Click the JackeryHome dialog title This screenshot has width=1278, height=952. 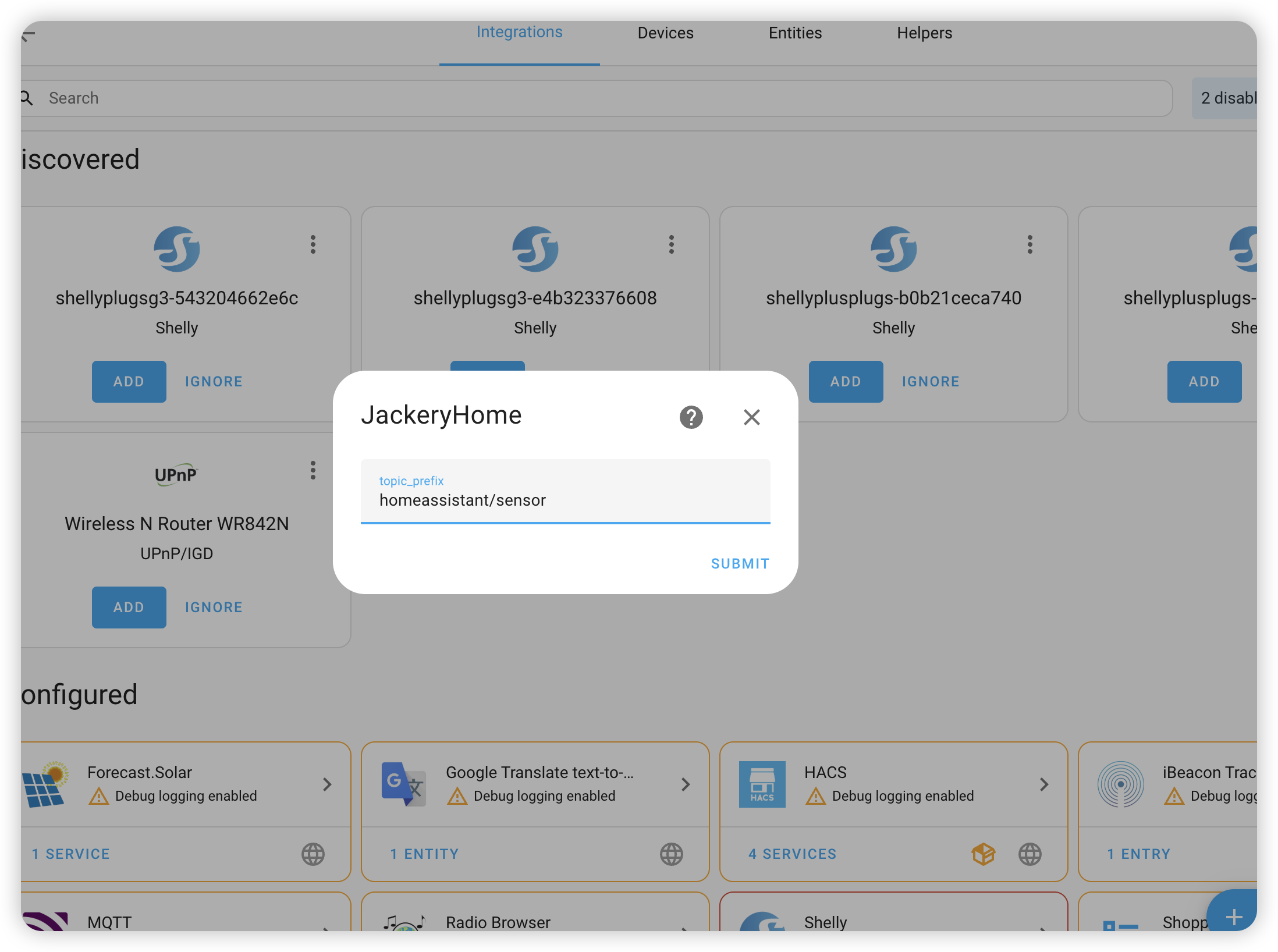click(x=441, y=415)
